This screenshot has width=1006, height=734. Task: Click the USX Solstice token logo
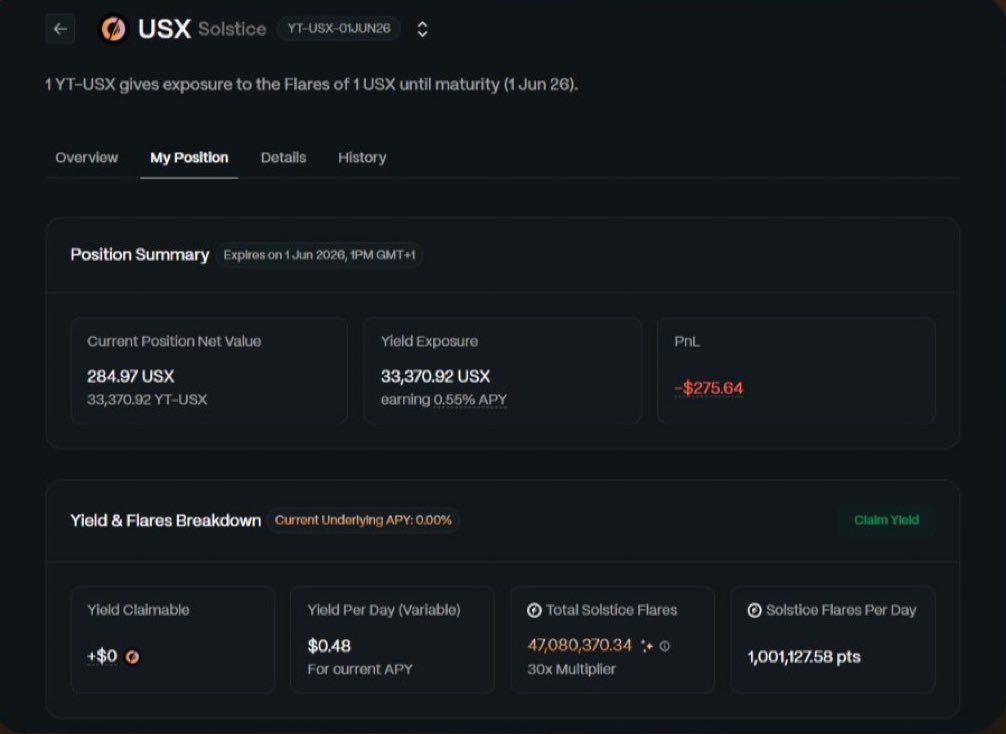tap(114, 29)
